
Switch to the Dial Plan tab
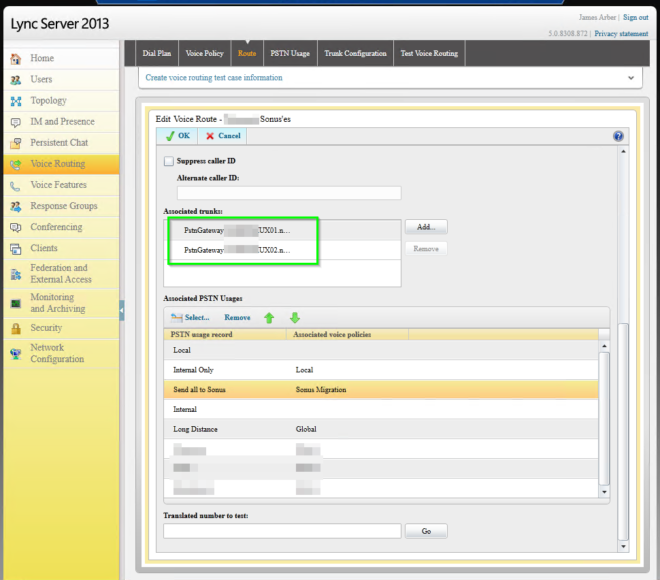[x=157, y=53]
